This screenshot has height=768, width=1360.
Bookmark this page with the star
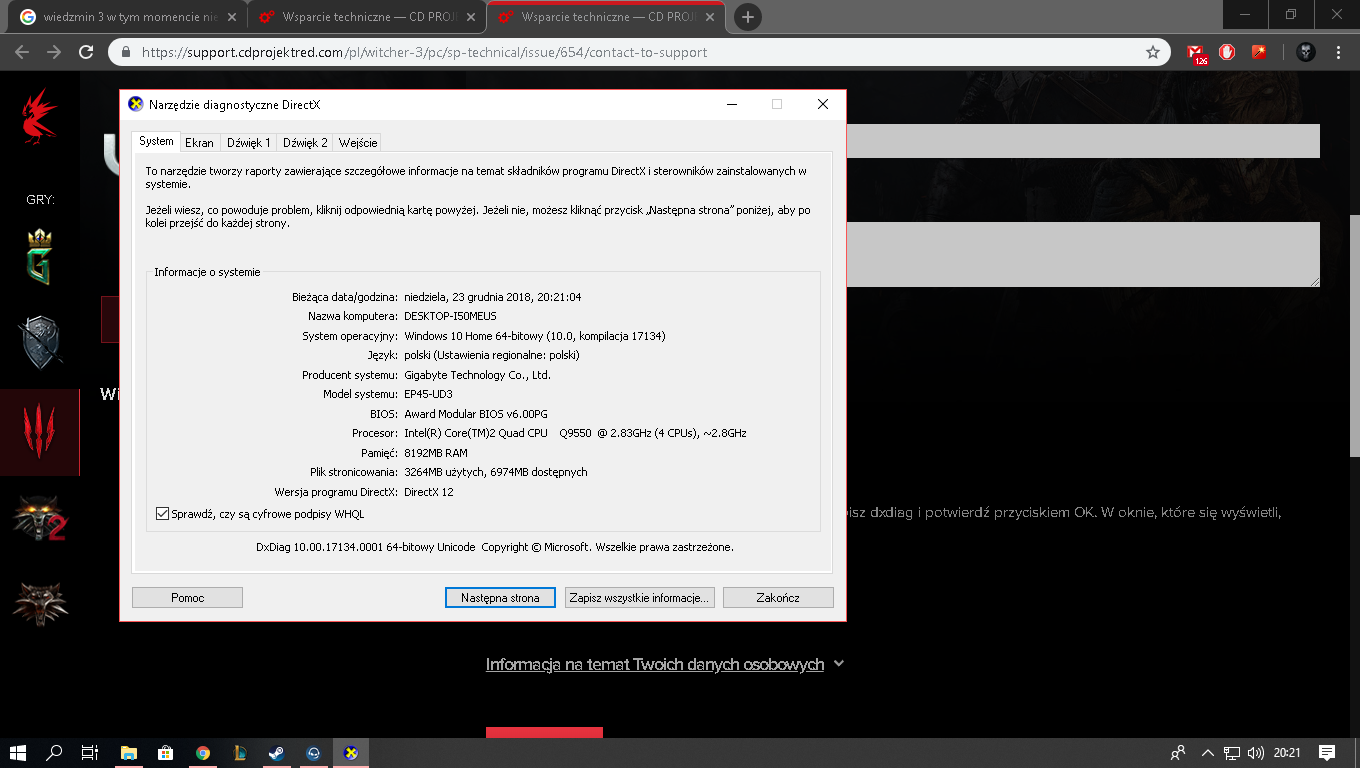tap(1153, 52)
